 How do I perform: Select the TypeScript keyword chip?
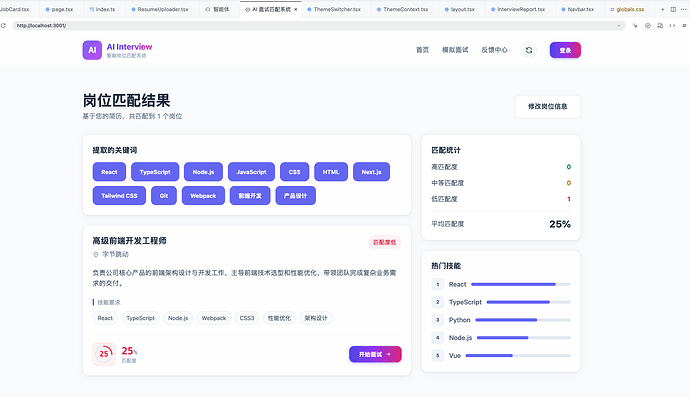point(155,172)
